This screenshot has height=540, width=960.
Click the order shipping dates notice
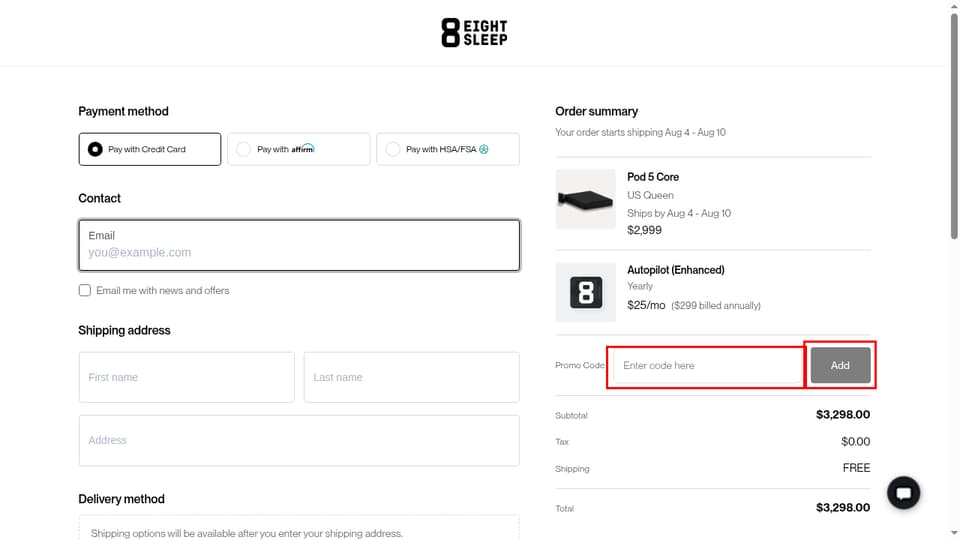pos(640,132)
